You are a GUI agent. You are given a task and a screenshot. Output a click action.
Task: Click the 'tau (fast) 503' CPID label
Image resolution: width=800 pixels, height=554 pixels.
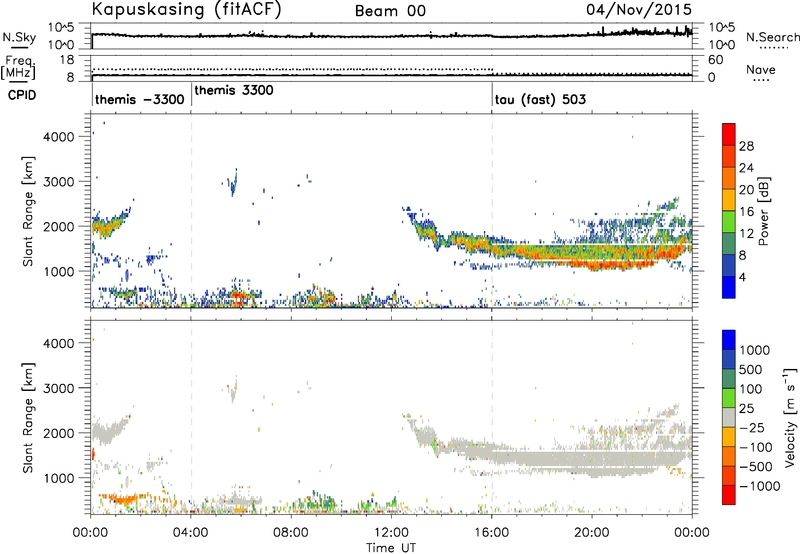coord(540,99)
